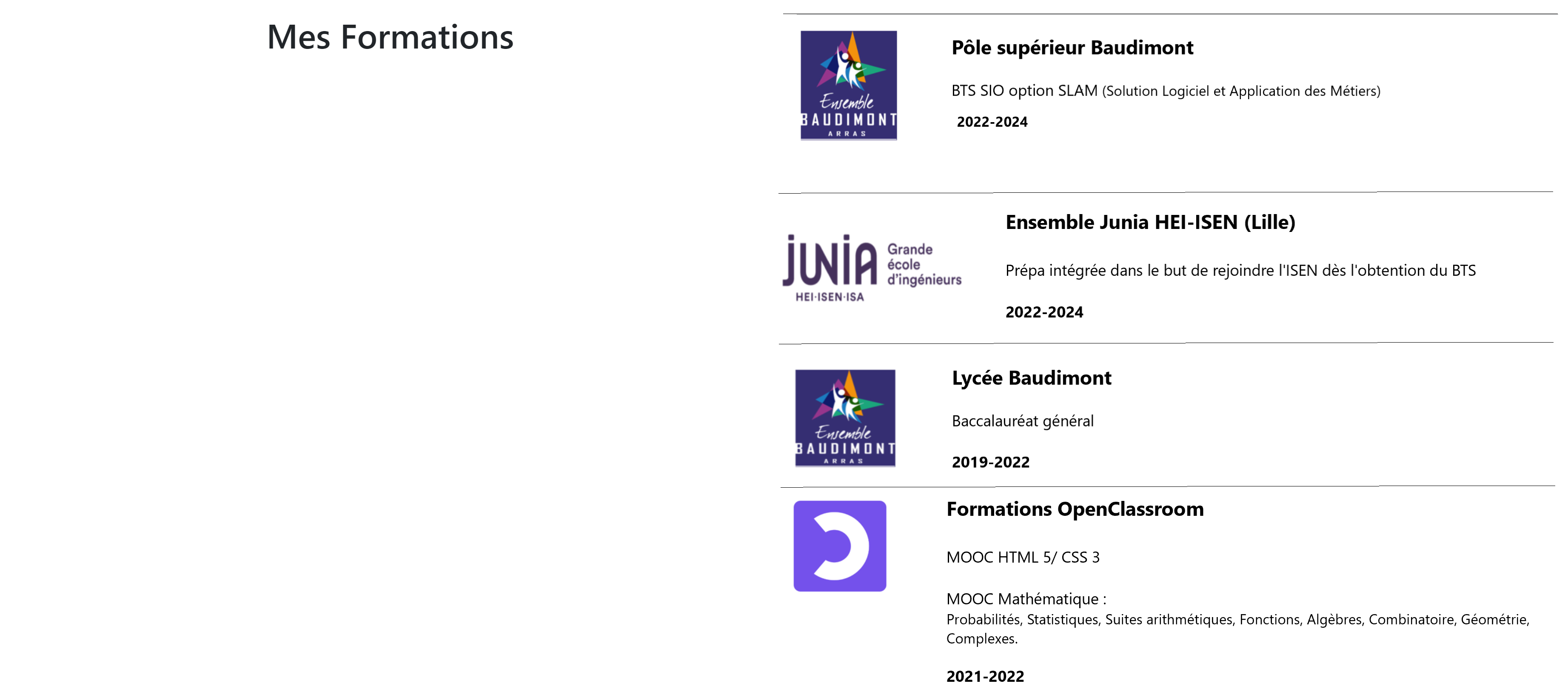1568x692 pixels.
Task: Click the purple OpenClassrooms logo icon
Action: pyautogui.click(x=840, y=546)
